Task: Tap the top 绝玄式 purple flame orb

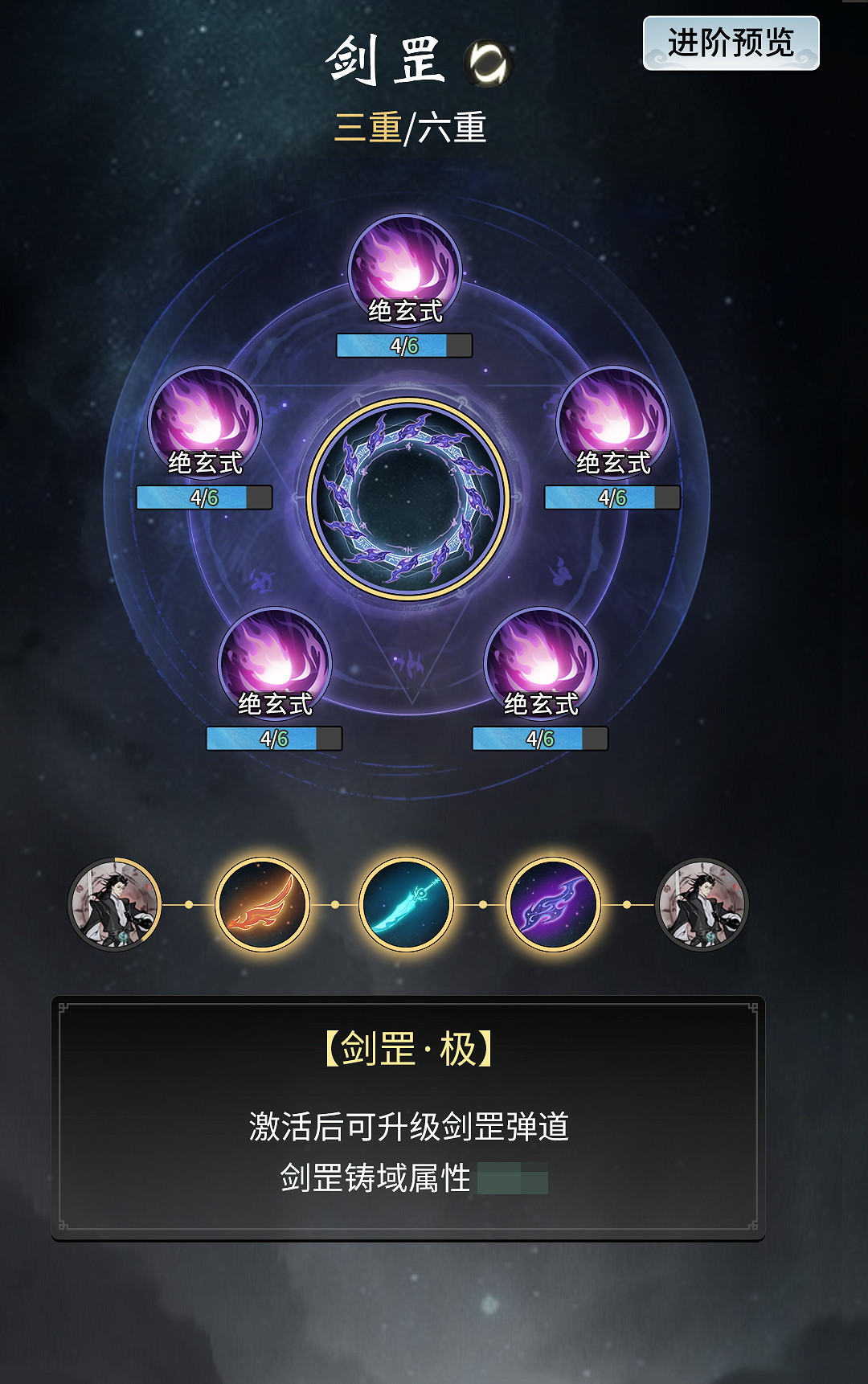Action: 405,269
